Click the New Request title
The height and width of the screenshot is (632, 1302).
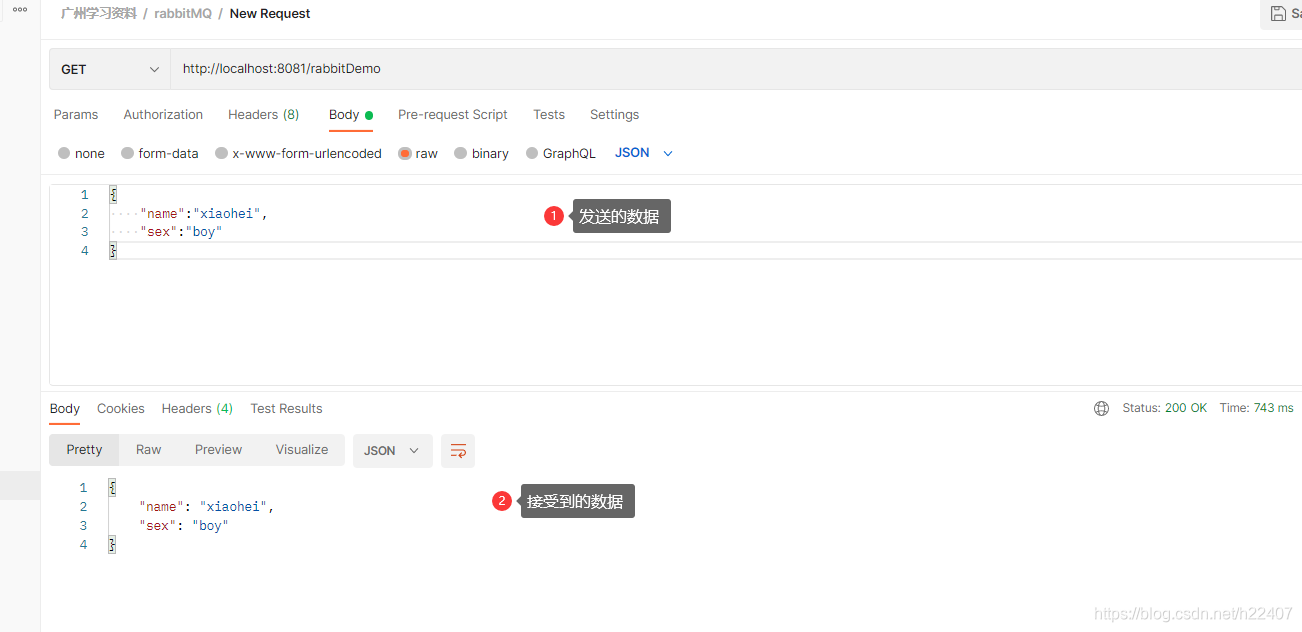[270, 14]
